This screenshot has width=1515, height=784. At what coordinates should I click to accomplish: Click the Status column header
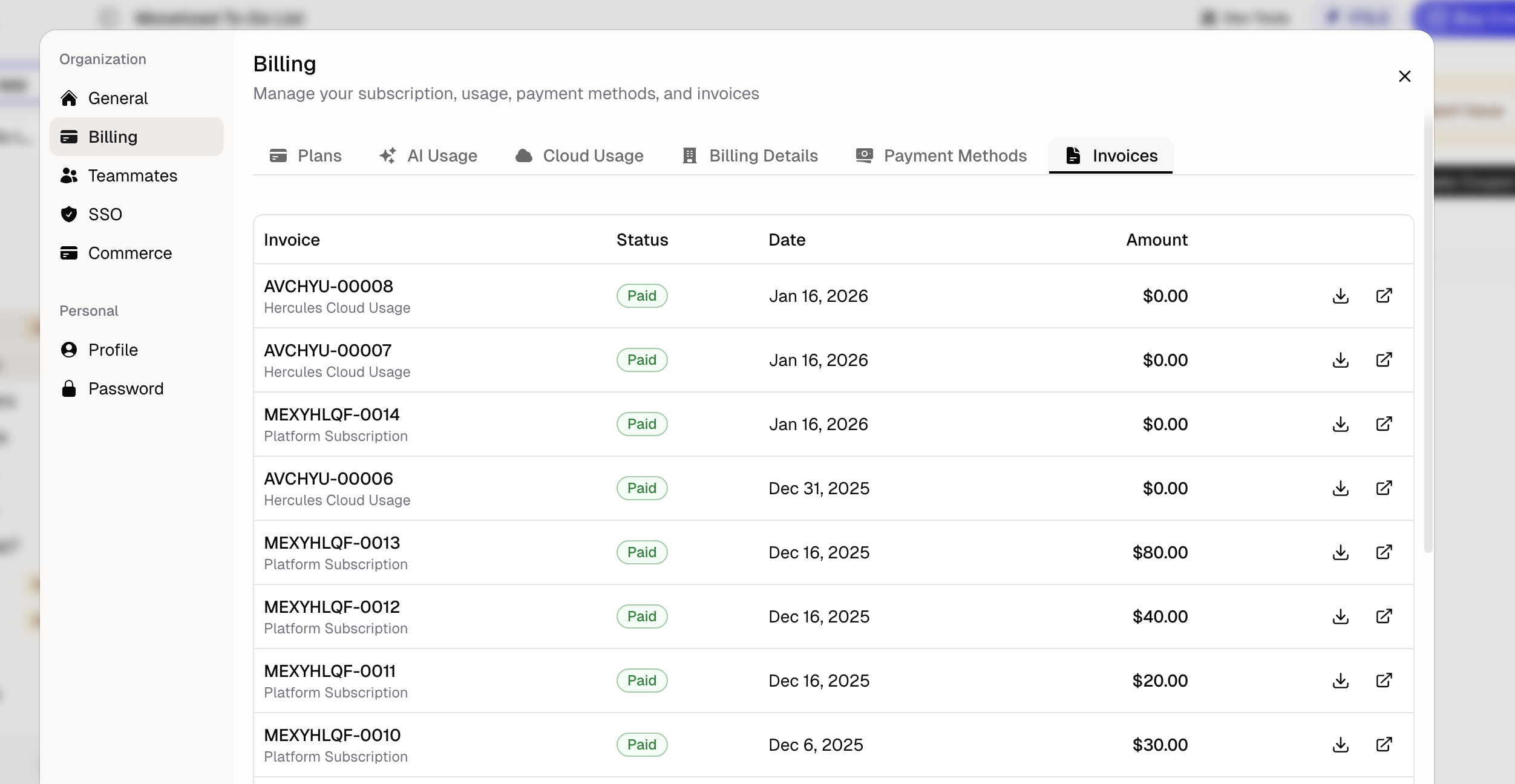coord(642,240)
